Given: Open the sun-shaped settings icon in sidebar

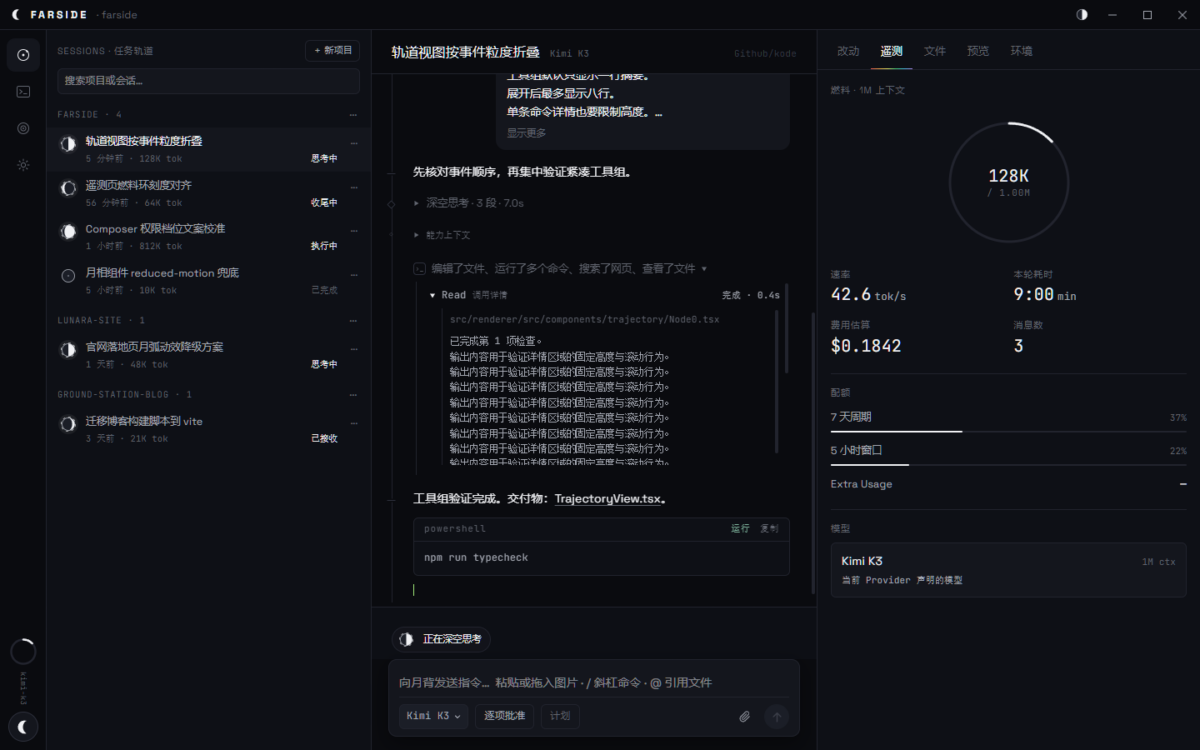Looking at the screenshot, I should tap(23, 165).
